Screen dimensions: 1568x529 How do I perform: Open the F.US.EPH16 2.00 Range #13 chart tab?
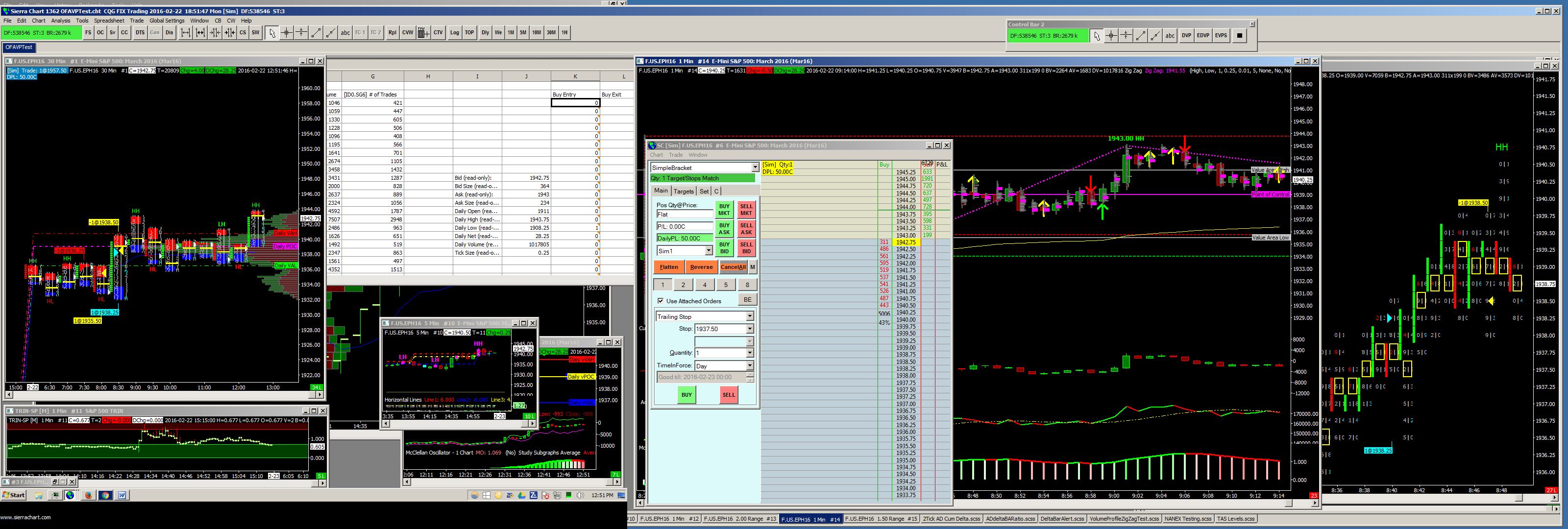click(x=740, y=519)
